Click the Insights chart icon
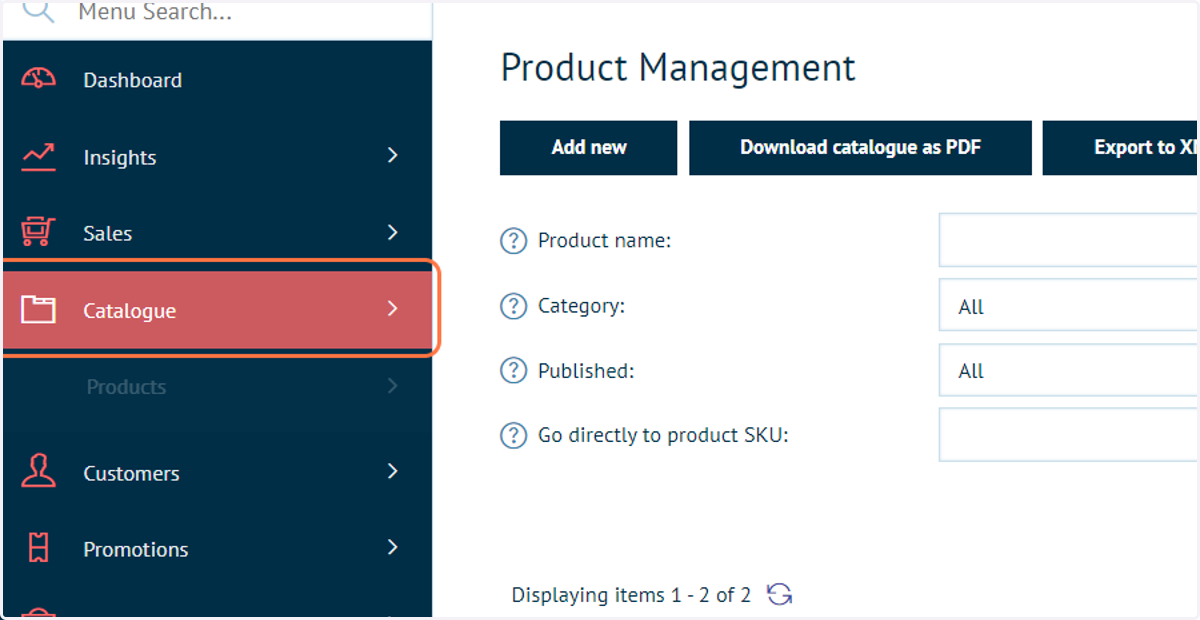 (38, 157)
